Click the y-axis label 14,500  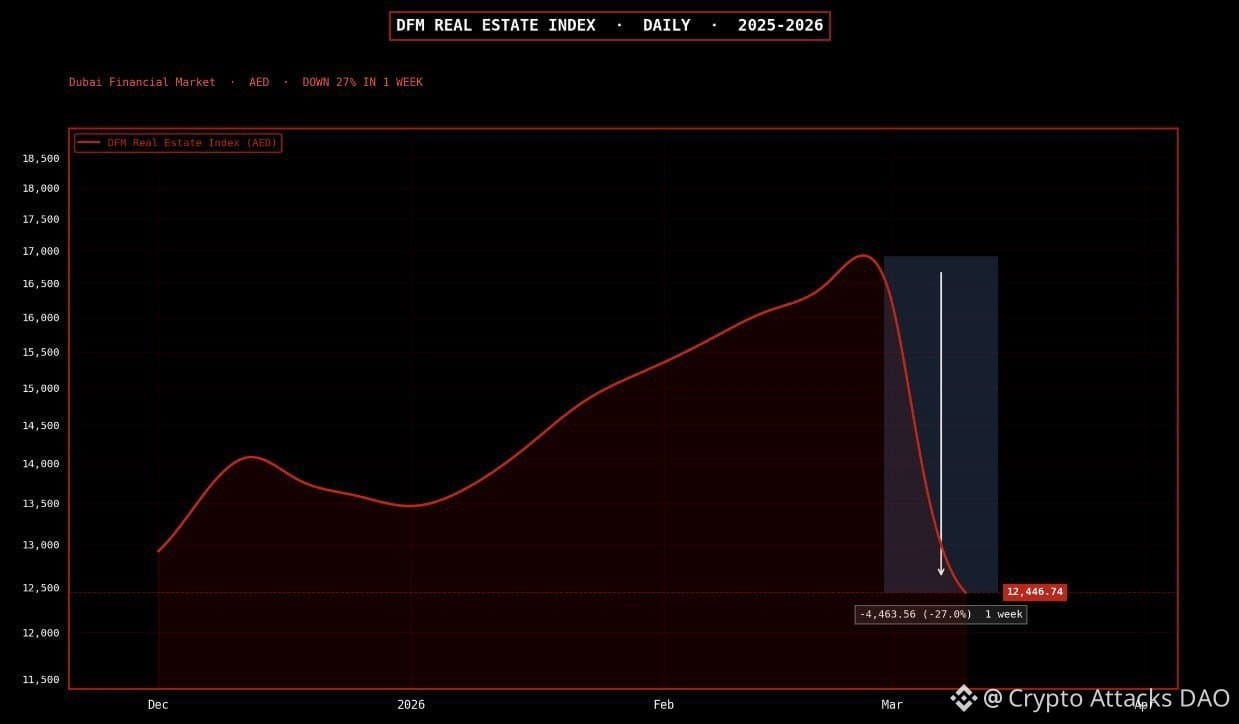tap(41, 425)
